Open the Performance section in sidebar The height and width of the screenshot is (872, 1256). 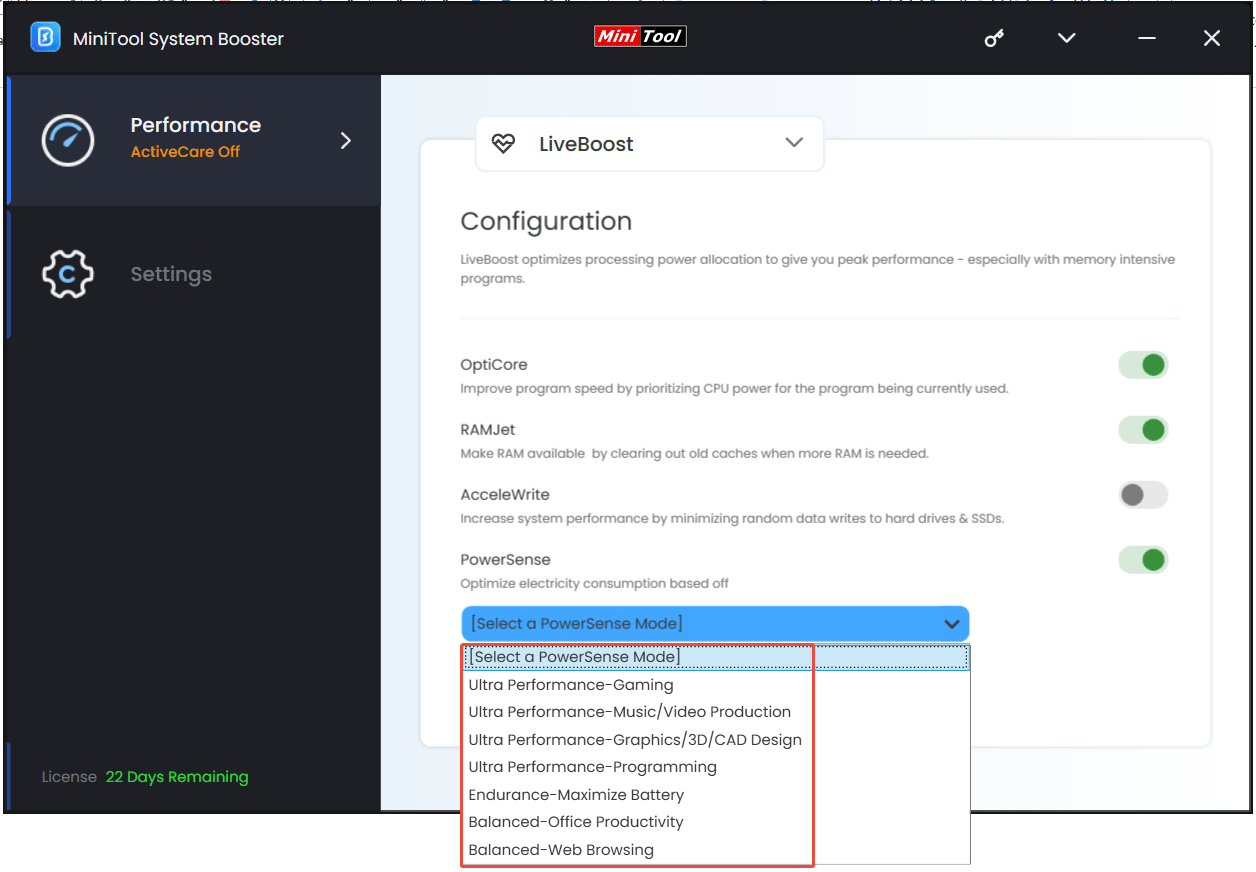[x=194, y=140]
